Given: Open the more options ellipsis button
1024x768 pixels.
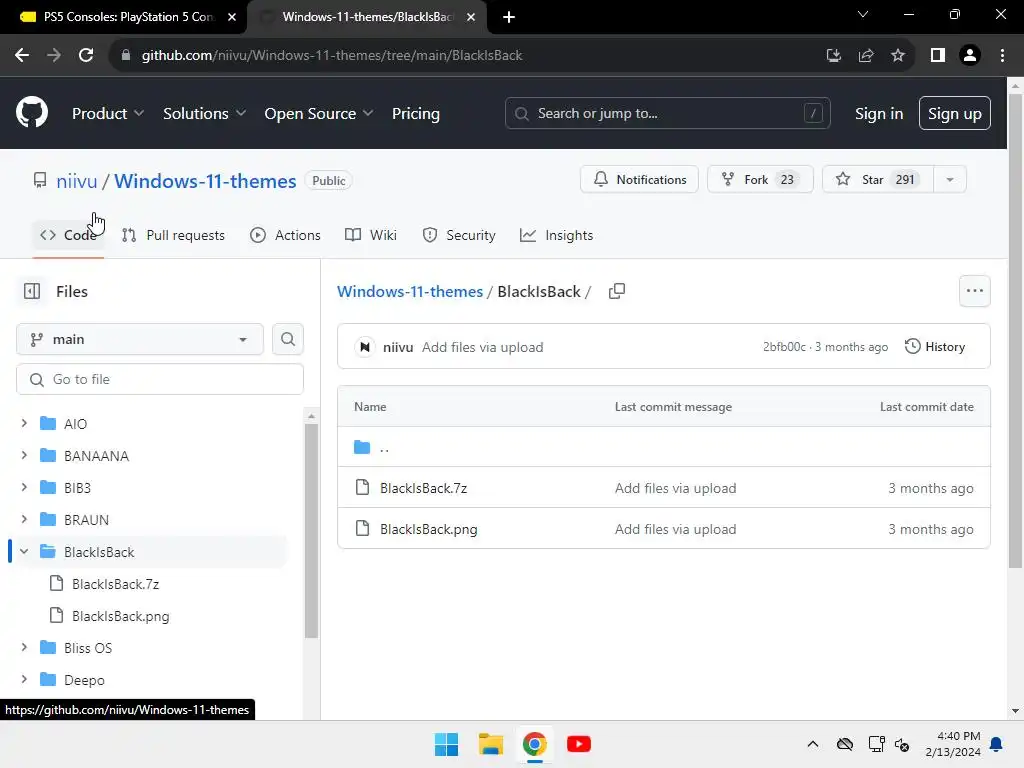Looking at the screenshot, I should click(x=974, y=291).
